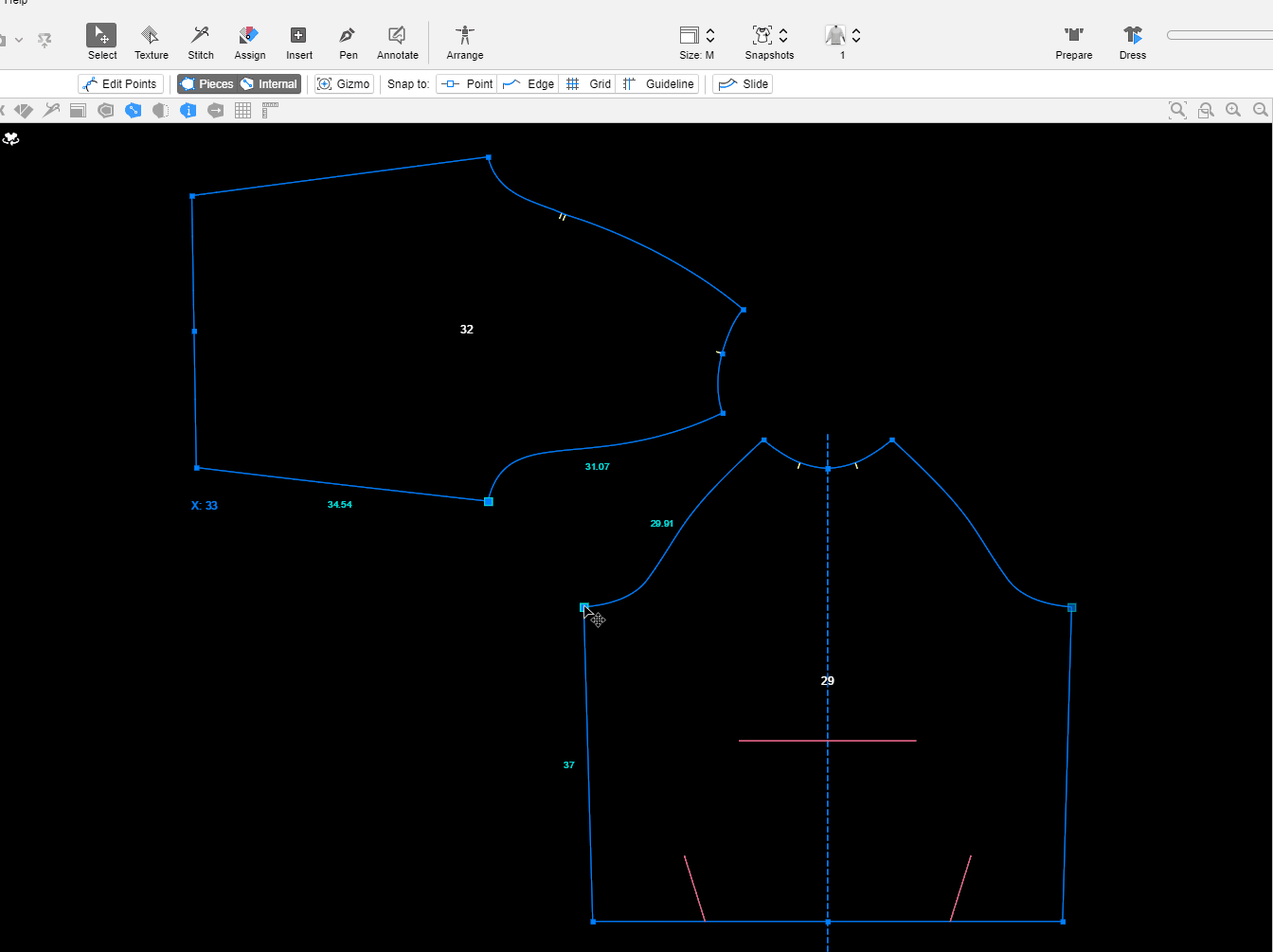Click the Edit Points button
The width and height of the screenshot is (1273, 952).
[121, 84]
